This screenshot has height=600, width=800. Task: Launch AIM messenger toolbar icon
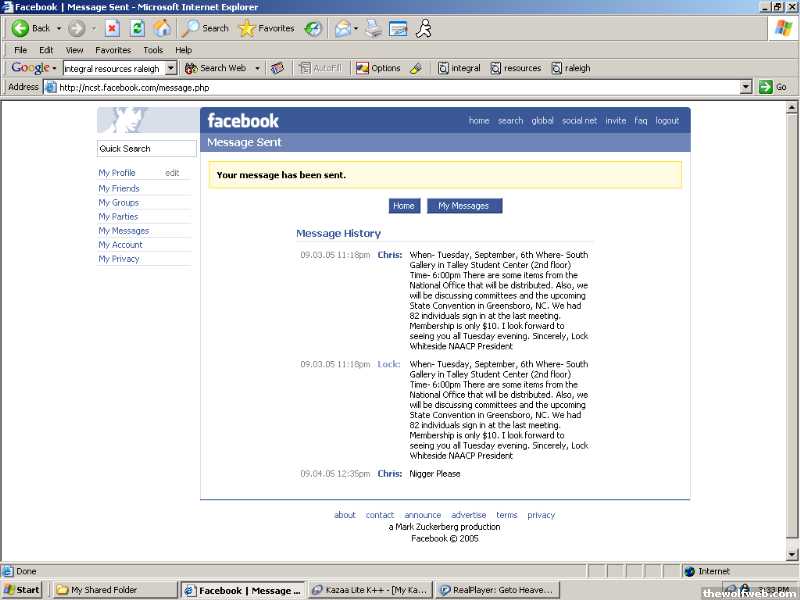click(x=424, y=28)
